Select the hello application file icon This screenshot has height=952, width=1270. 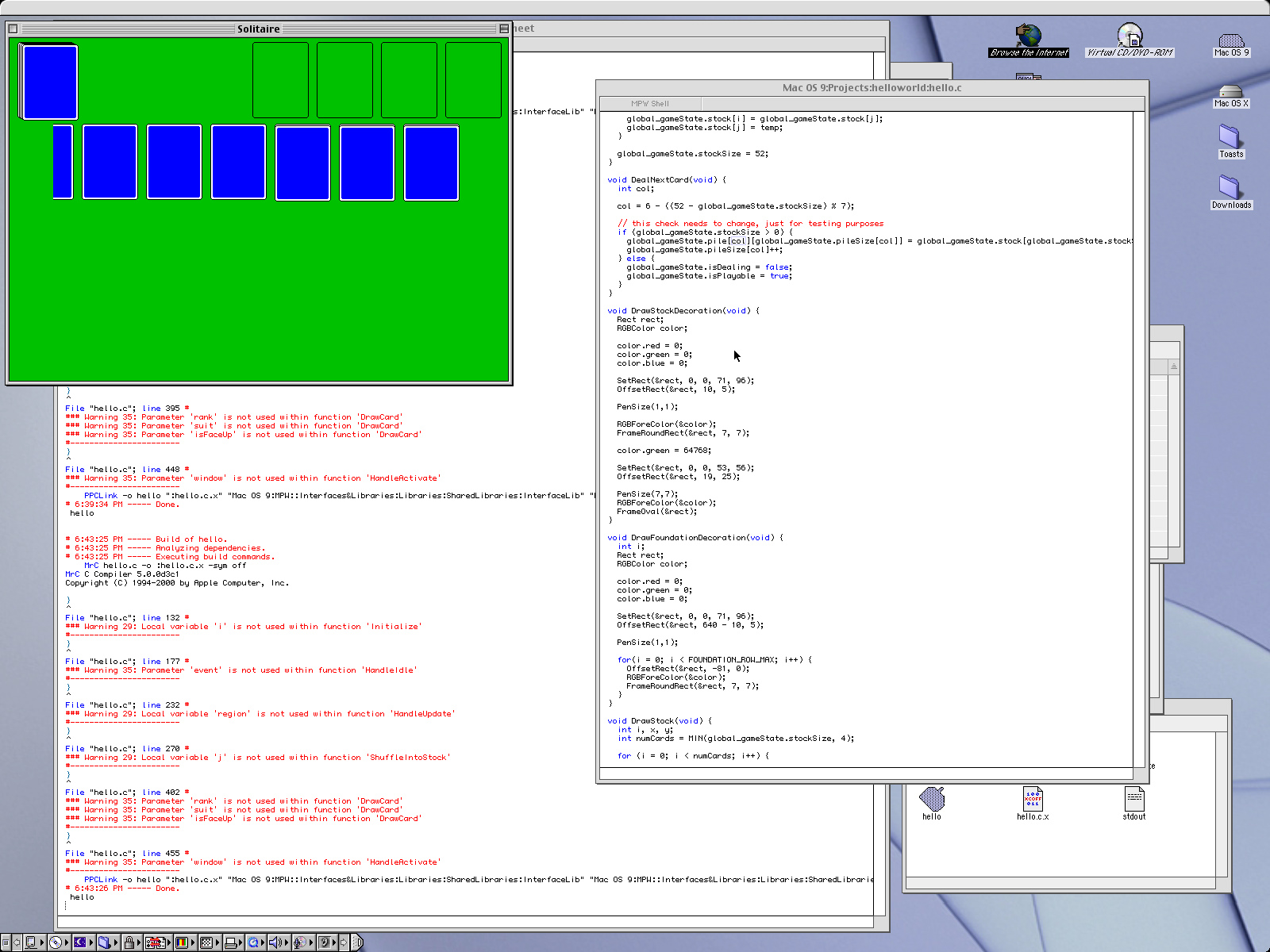tap(932, 803)
